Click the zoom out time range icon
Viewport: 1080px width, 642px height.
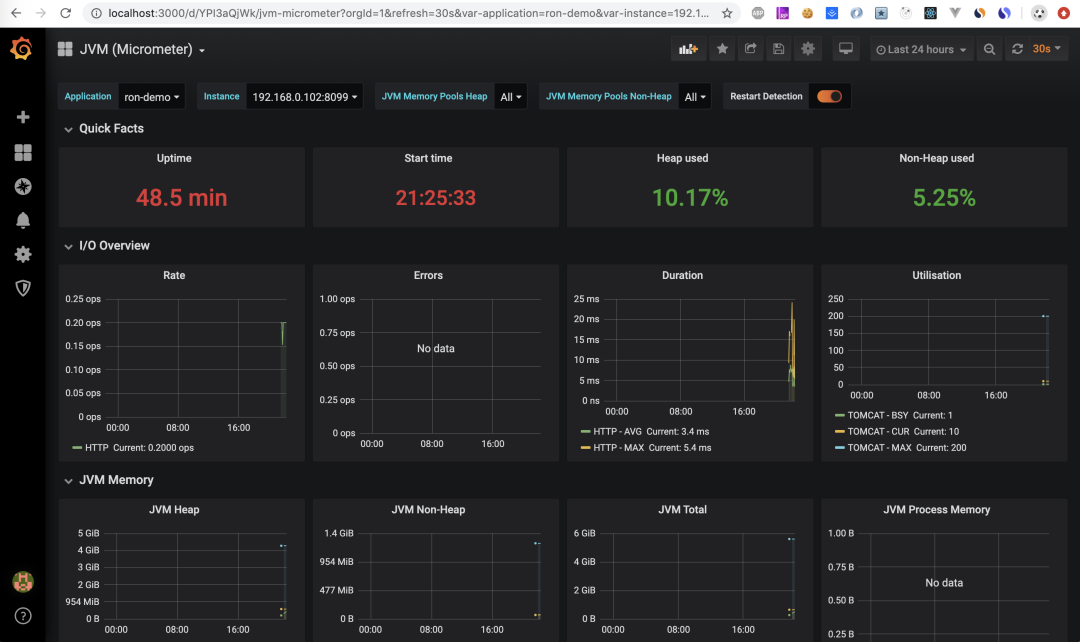pos(989,50)
